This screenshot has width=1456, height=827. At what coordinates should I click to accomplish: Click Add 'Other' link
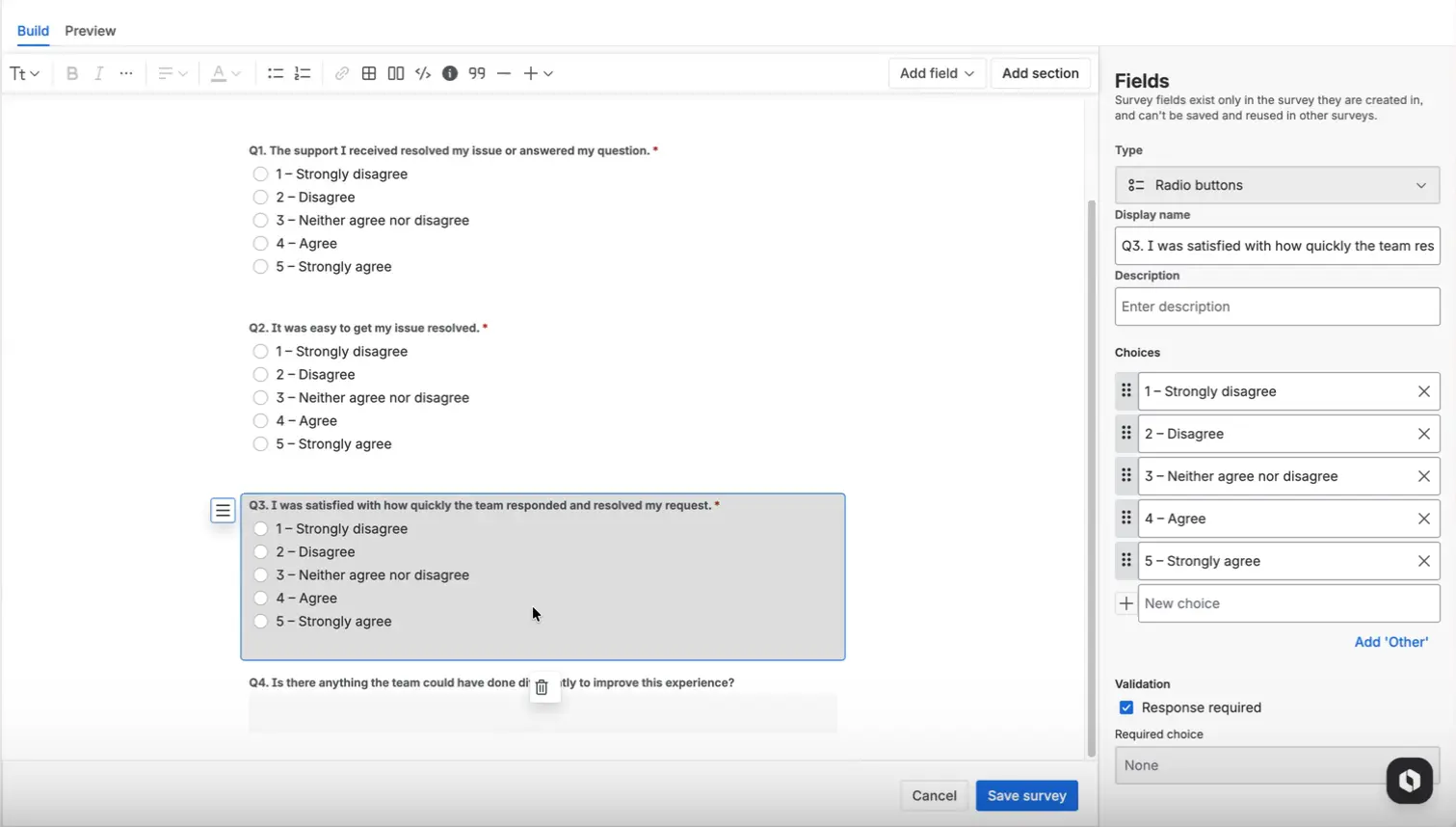pyautogui.click(x=1390, y=641)
